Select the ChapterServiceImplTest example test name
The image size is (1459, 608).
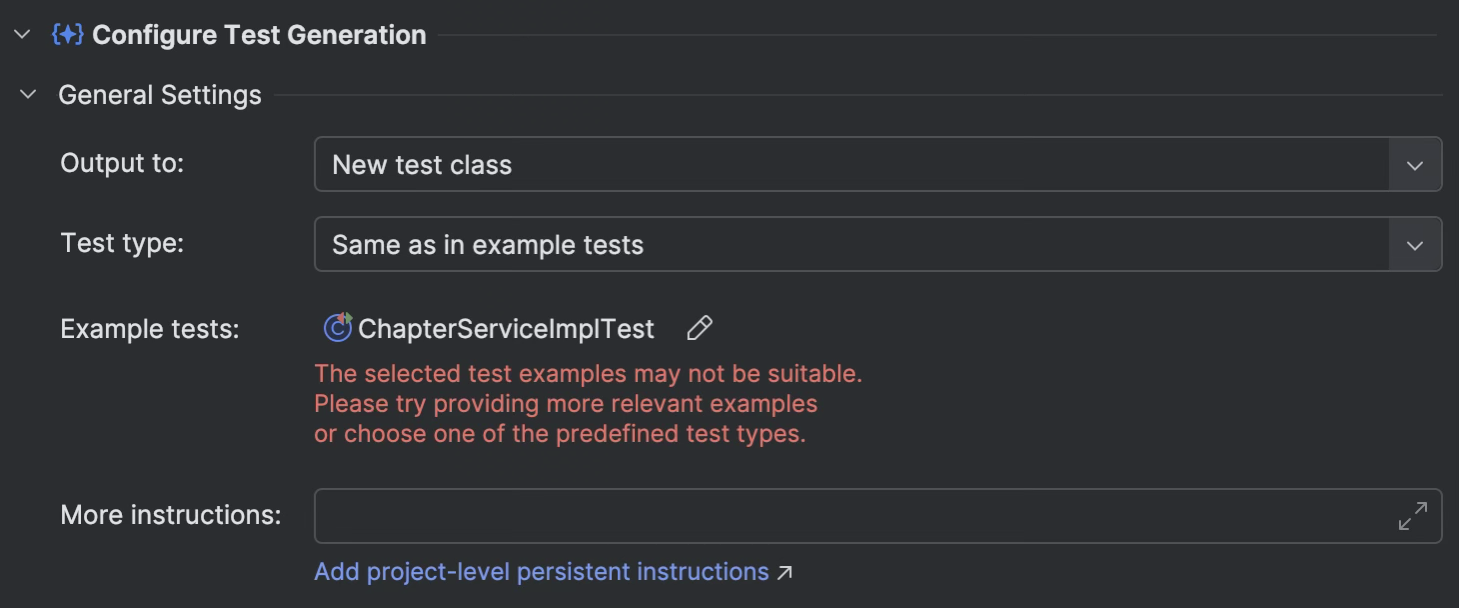(506, 329)
